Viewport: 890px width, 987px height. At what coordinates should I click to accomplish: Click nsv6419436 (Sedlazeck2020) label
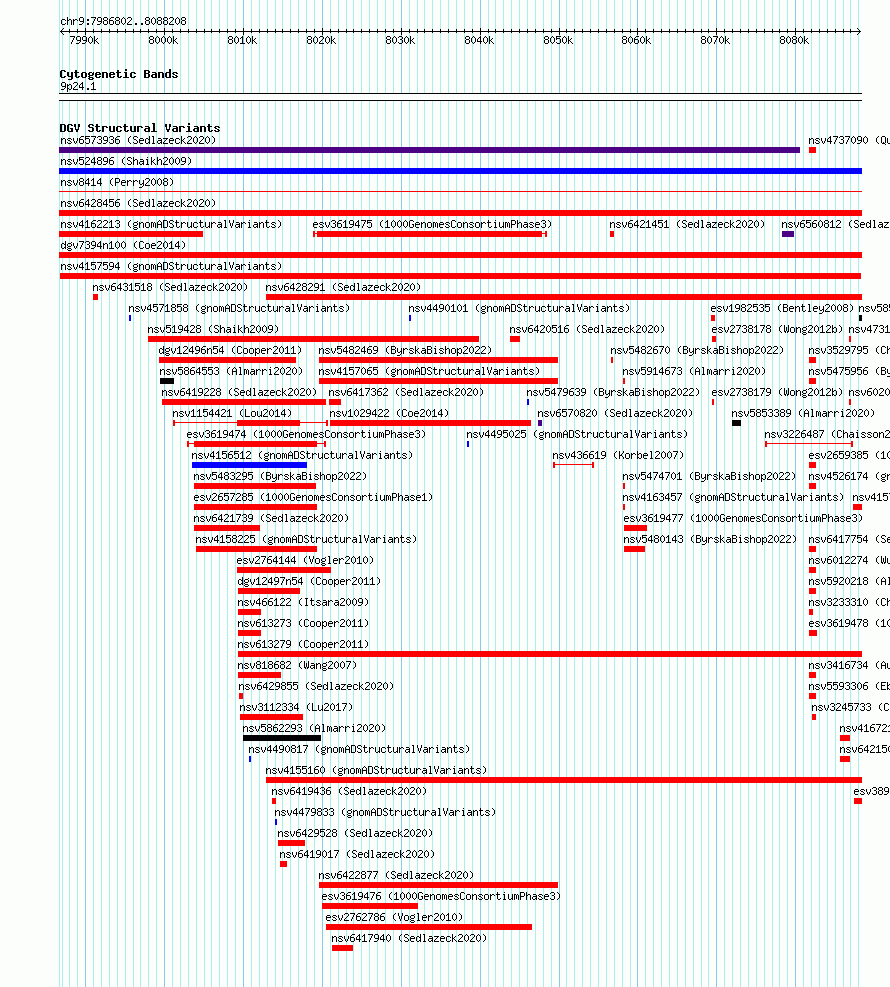[x=349, y=791]
